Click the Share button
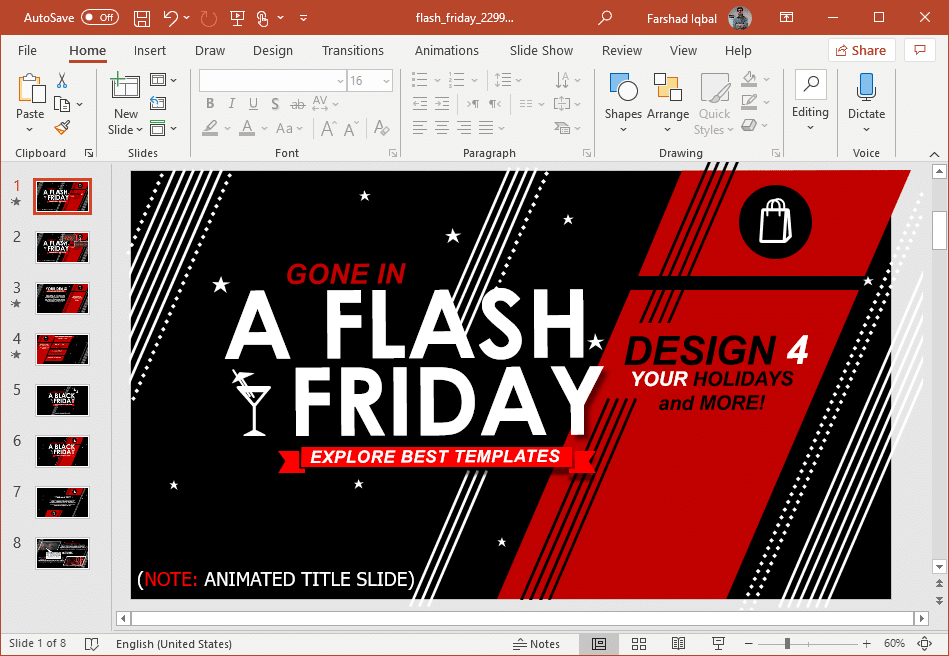 pos(860,51)
